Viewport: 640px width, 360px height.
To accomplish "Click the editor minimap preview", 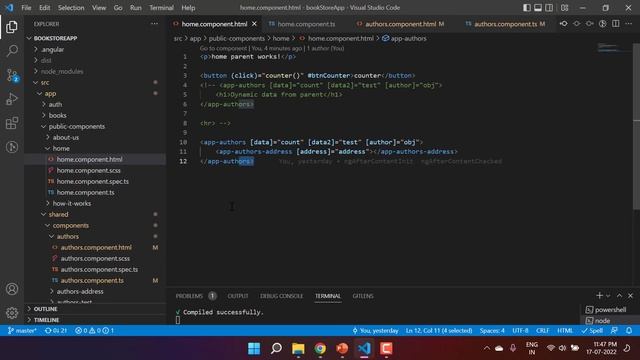I will pyautogui.click(x=612, y=47).
